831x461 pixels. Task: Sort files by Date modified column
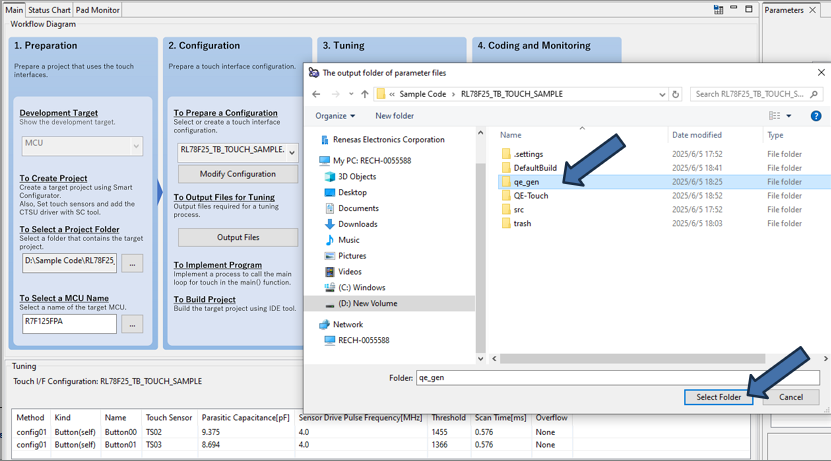[x=697, y=135]
